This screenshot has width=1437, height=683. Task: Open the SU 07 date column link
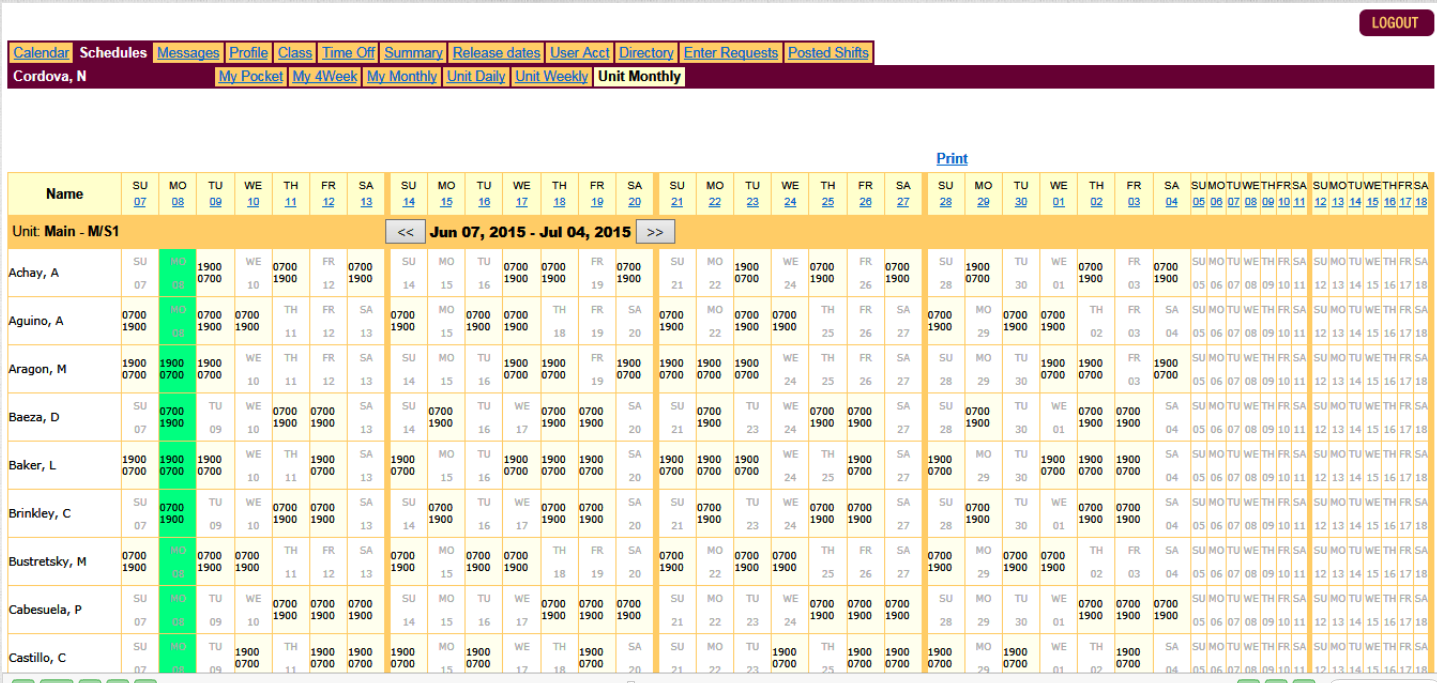(x=140, y=200)
